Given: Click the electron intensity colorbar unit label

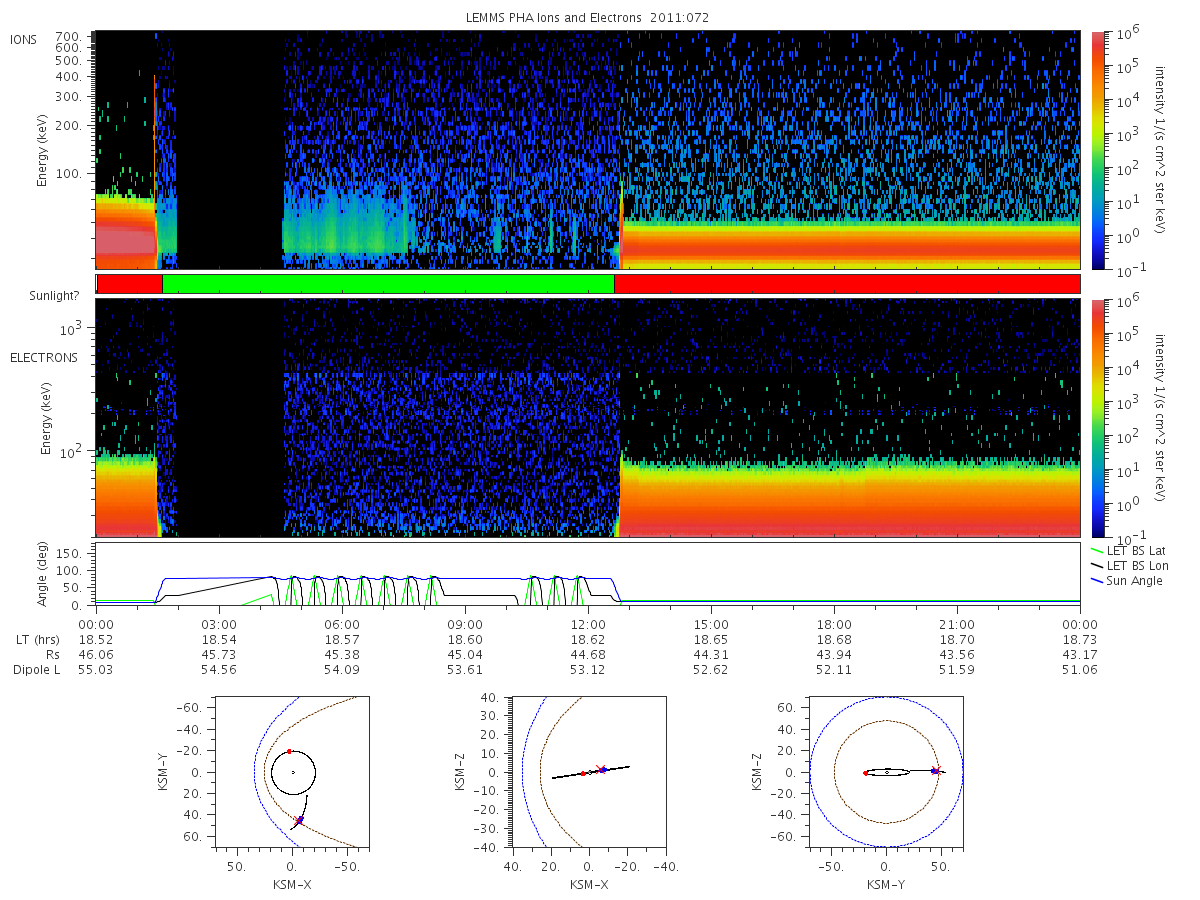Looking at the screenshot, I should (1160, 417).
